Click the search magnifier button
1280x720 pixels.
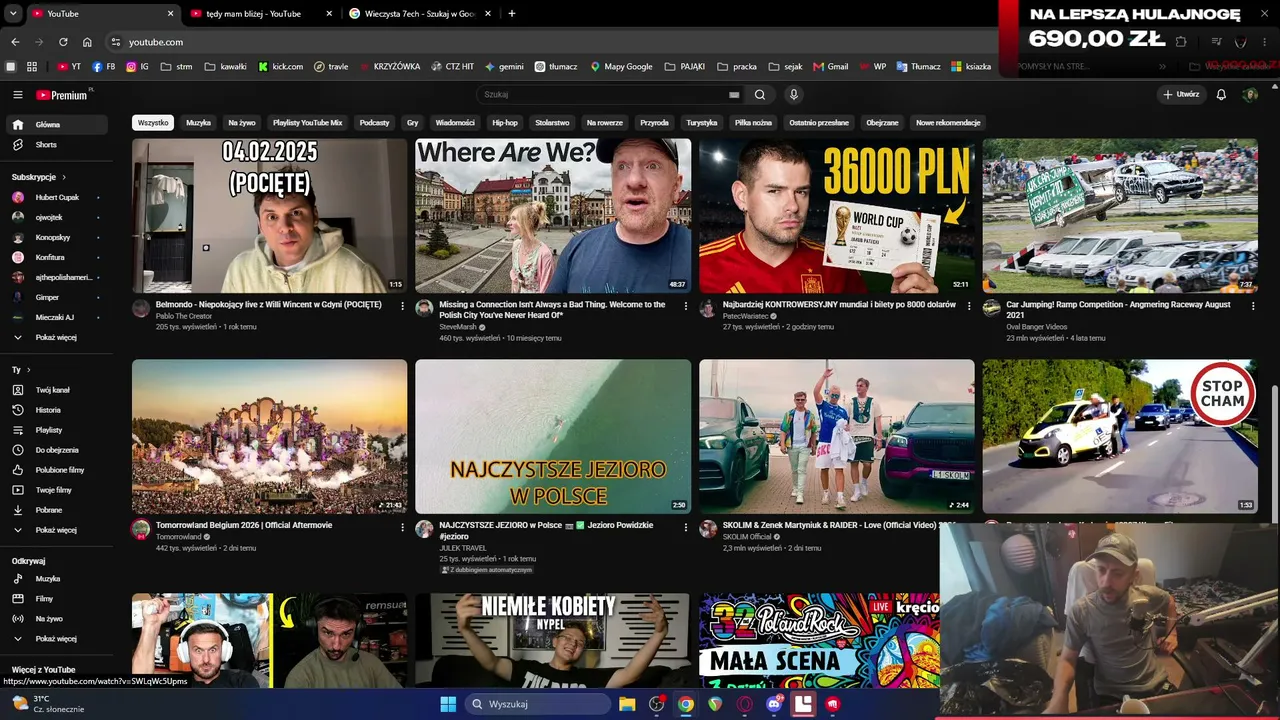(x=760, y=95)
